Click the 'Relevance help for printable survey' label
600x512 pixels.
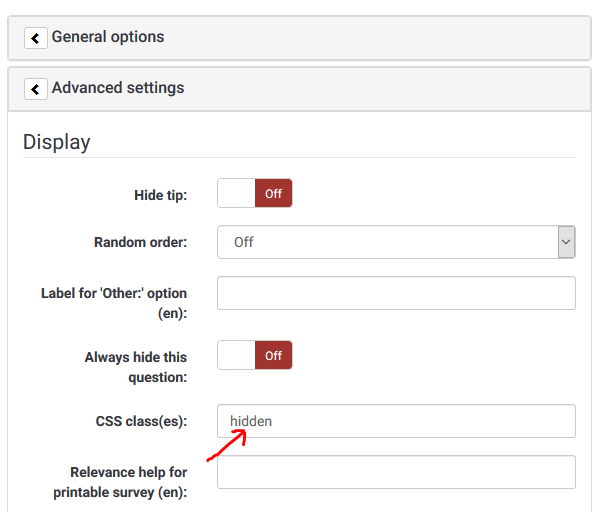(128, 481)
